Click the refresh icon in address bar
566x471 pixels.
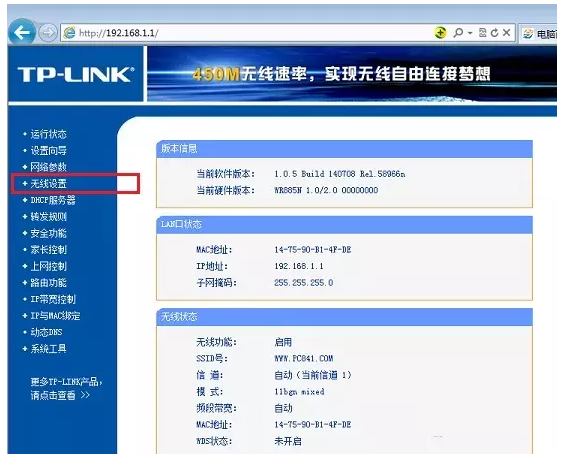(x=494, y=33)
